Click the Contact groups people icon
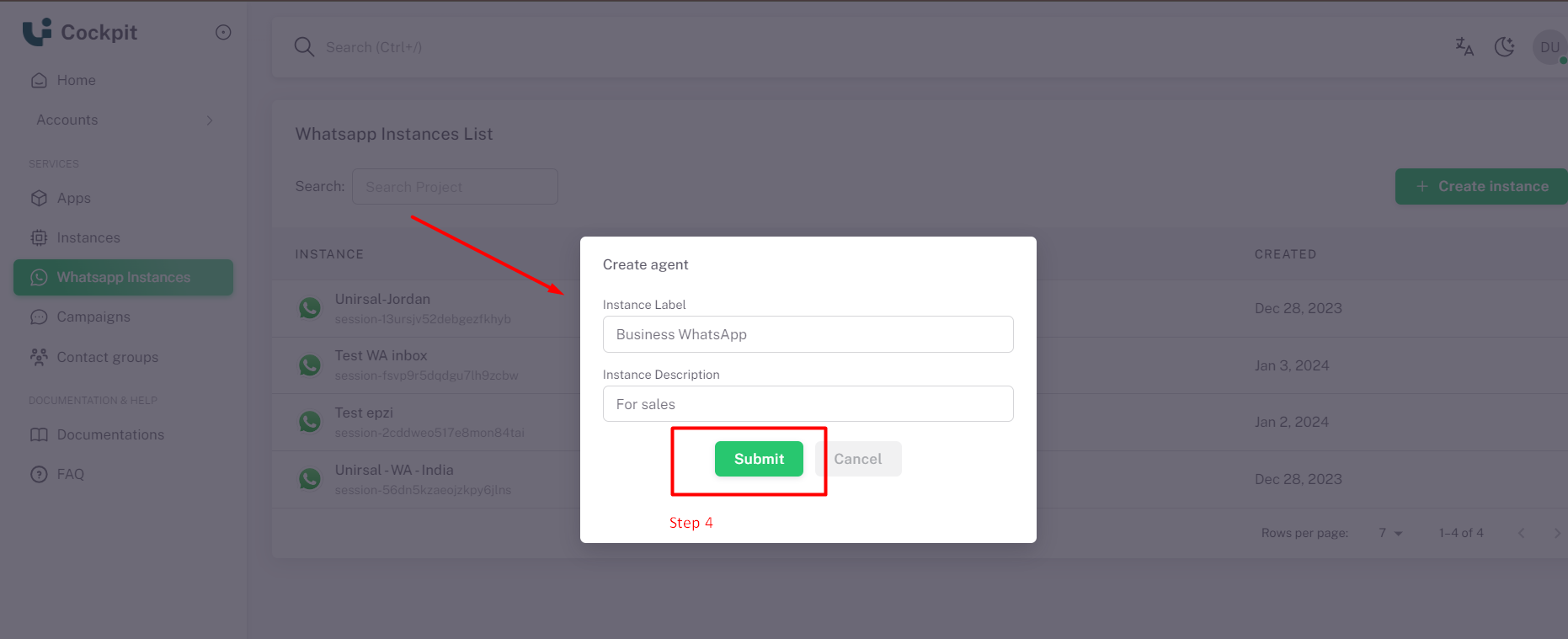1568x639 pixels. (x=39, y=357)
